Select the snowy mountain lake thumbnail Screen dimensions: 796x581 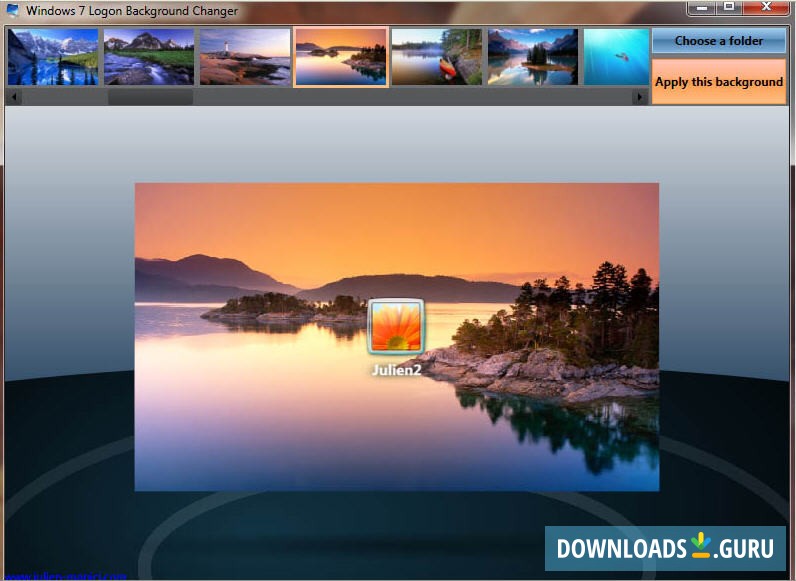(53, 57)
